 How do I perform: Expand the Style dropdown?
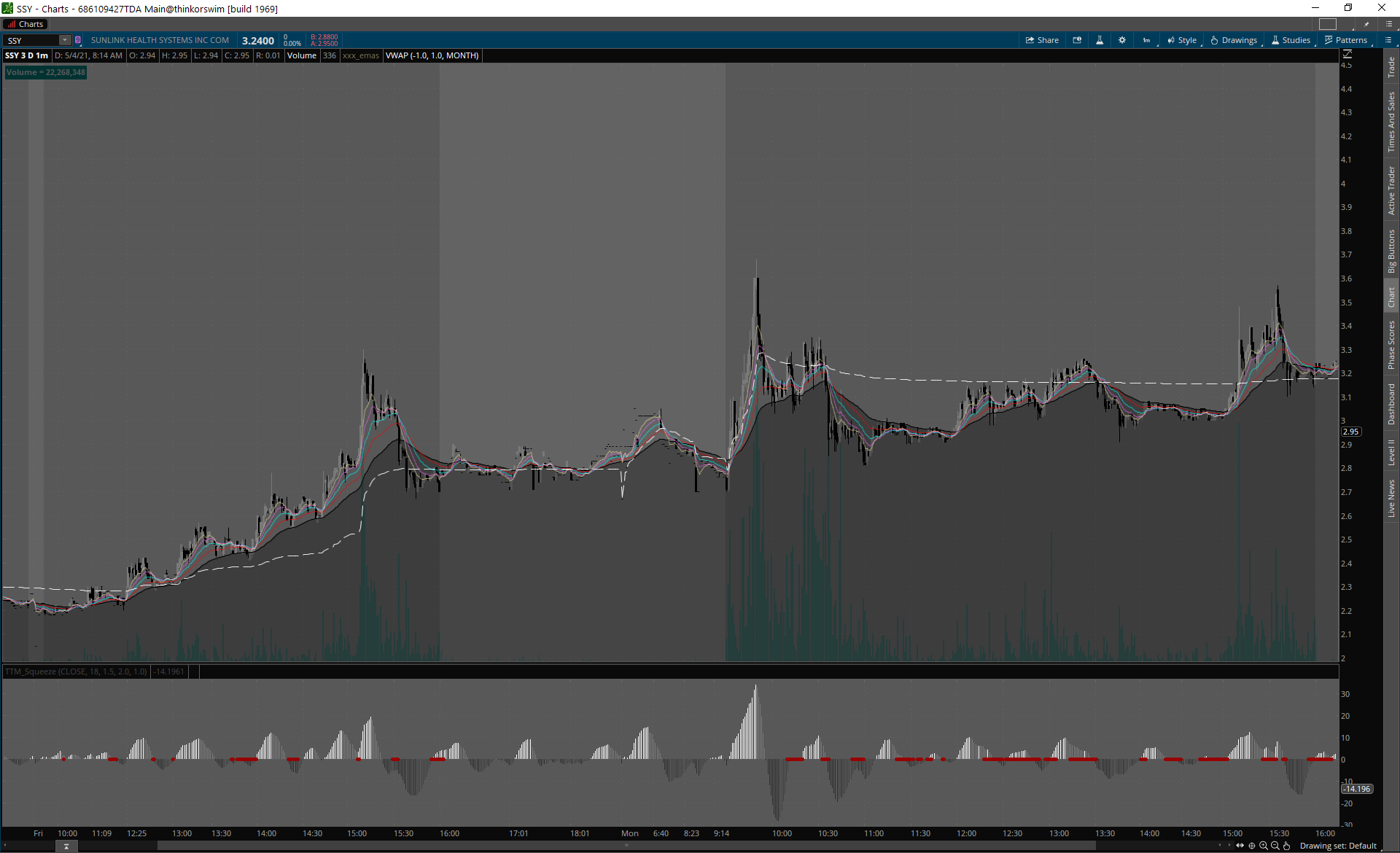tap(1182, 40)
